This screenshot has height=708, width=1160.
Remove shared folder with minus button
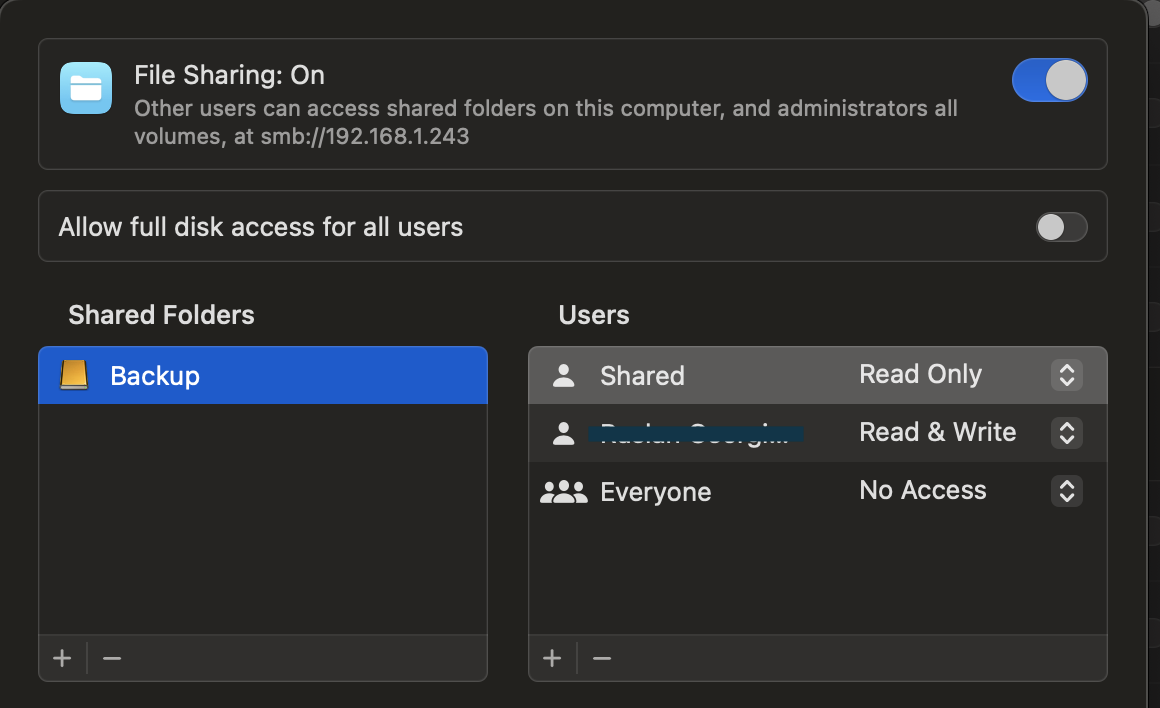coord(112,658)
